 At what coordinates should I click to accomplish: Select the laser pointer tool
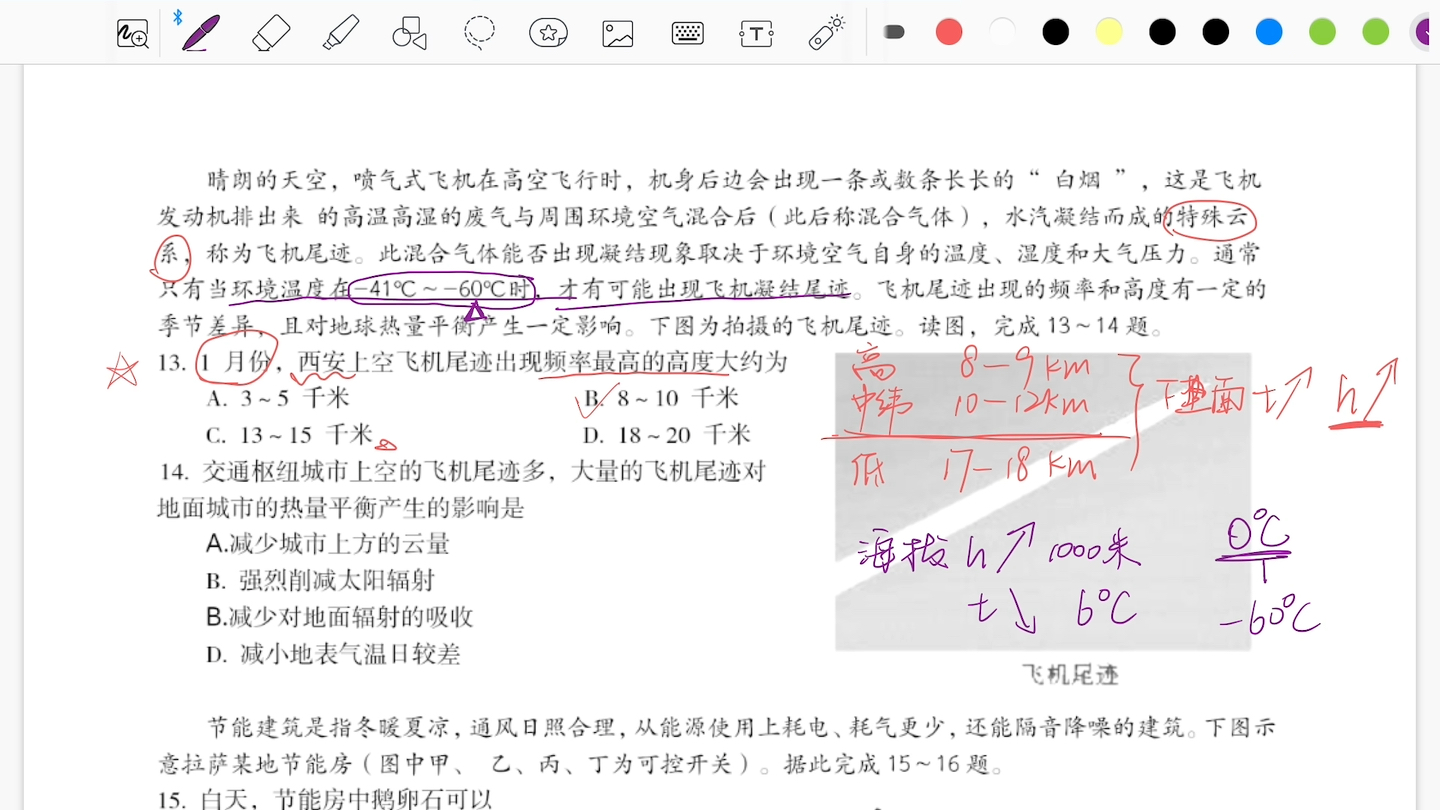[x=827, y=32]
